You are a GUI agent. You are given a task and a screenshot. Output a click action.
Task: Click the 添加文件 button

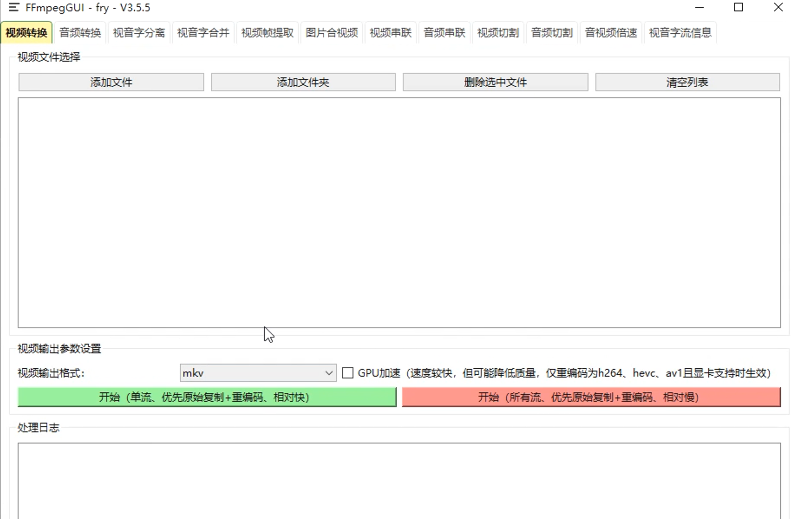pos(111,82)
